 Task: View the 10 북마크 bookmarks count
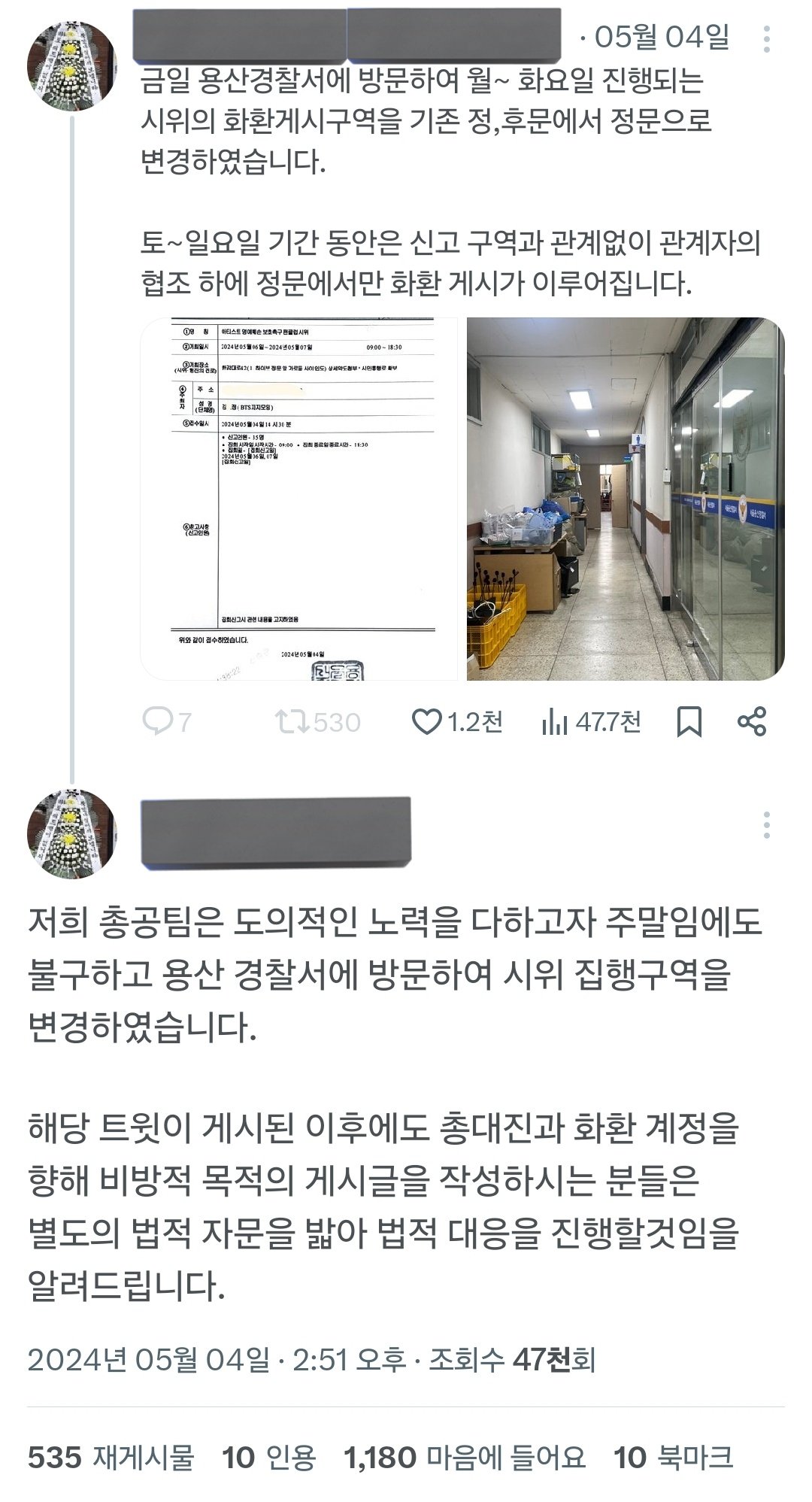tap(673, 1458)
